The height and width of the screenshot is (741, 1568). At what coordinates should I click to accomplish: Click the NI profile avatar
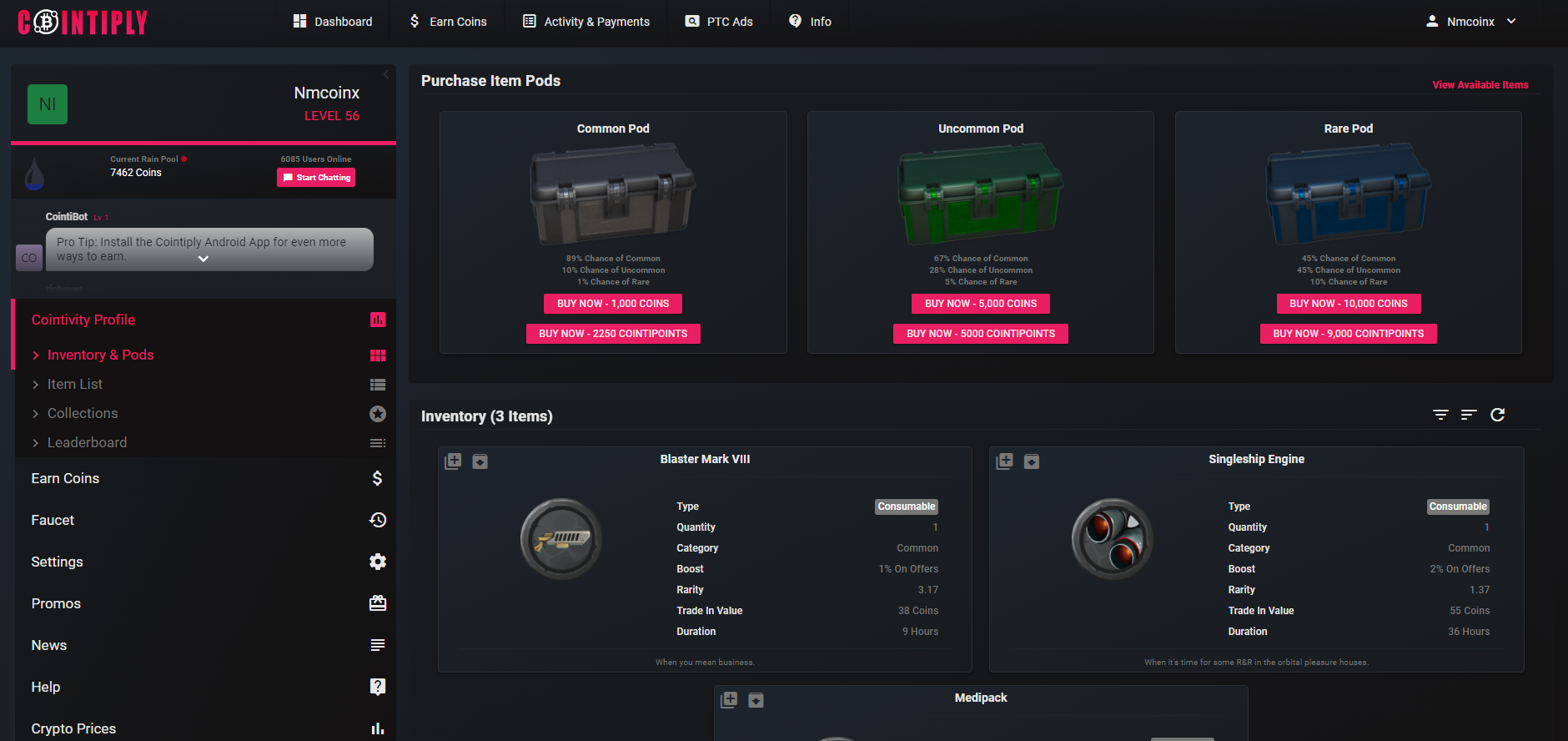click(48, 104)
